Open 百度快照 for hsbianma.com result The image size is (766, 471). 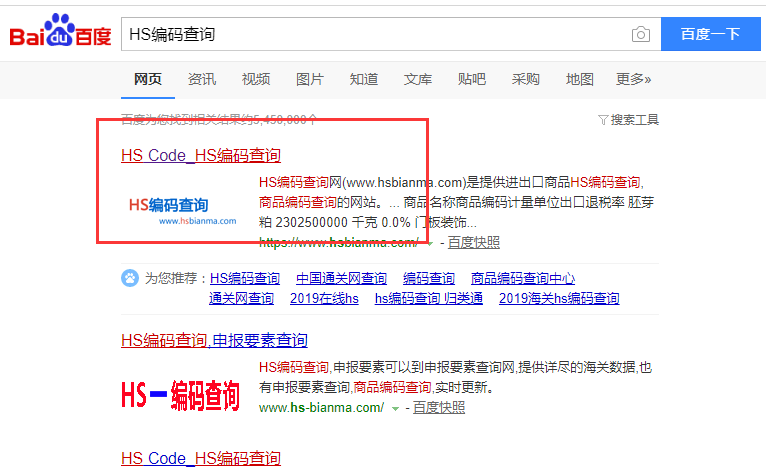click(x=473, y=242)
